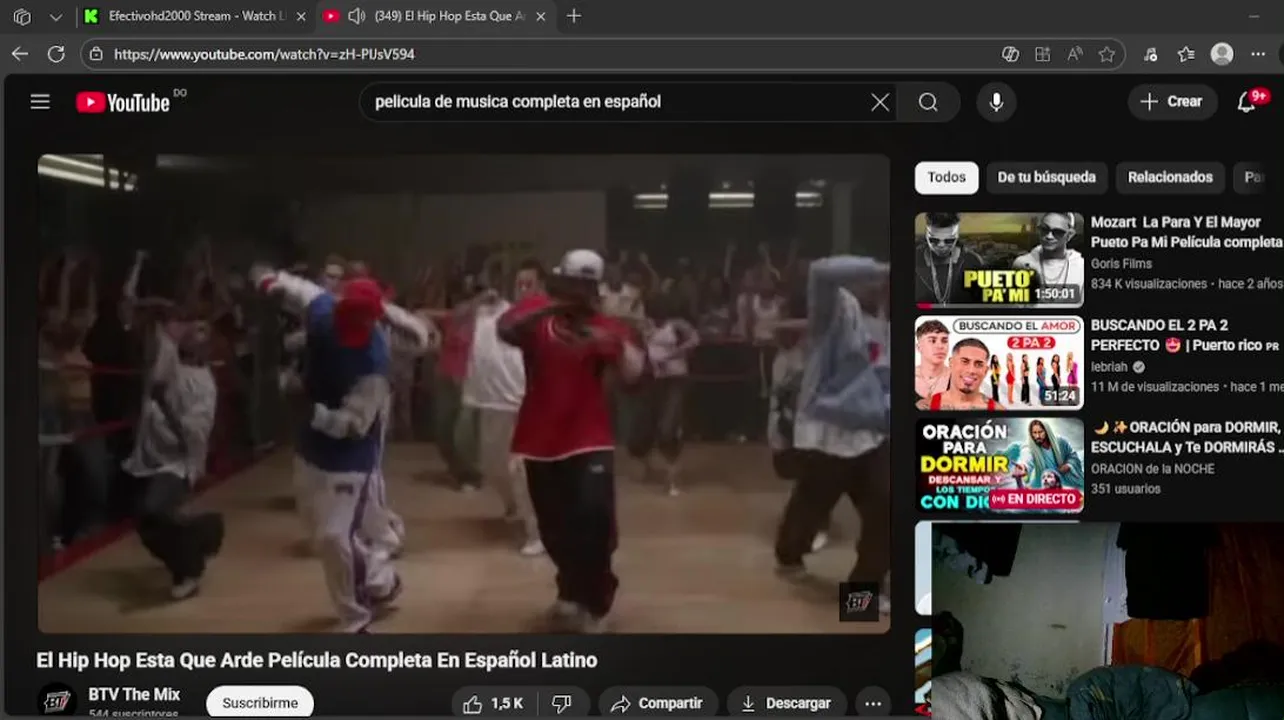Click the video player to pause
The height and width of the screenshot is (720, 1284).
pos(463,393)
